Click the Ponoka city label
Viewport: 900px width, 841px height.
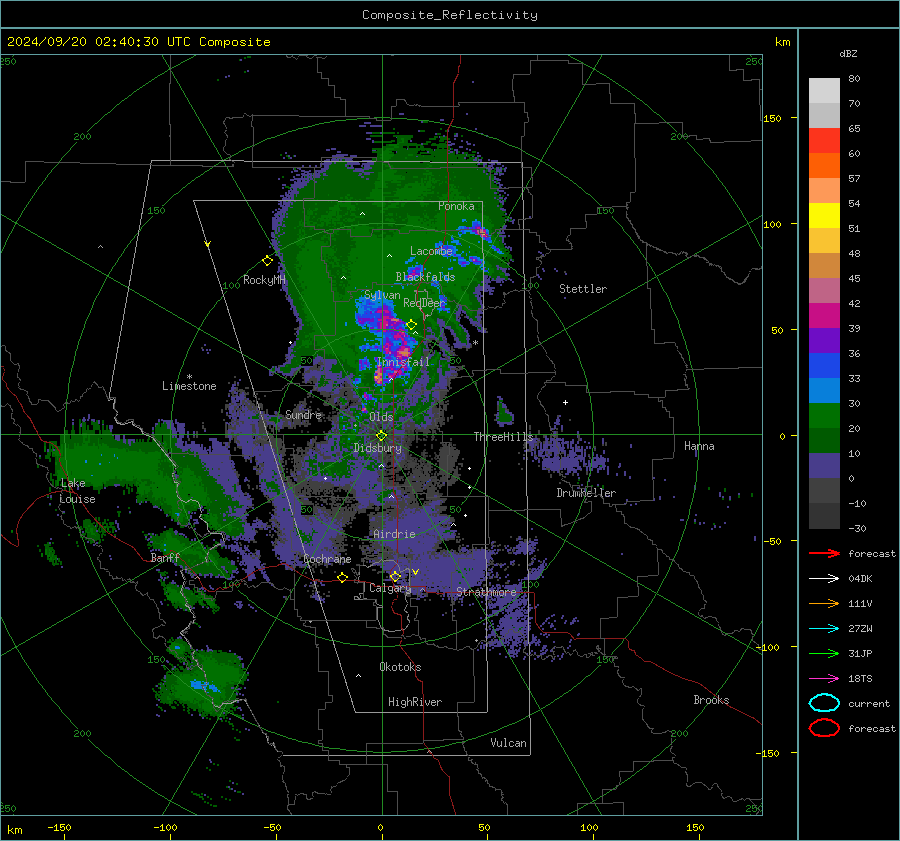pyautogui.click(x=456, y=206)
